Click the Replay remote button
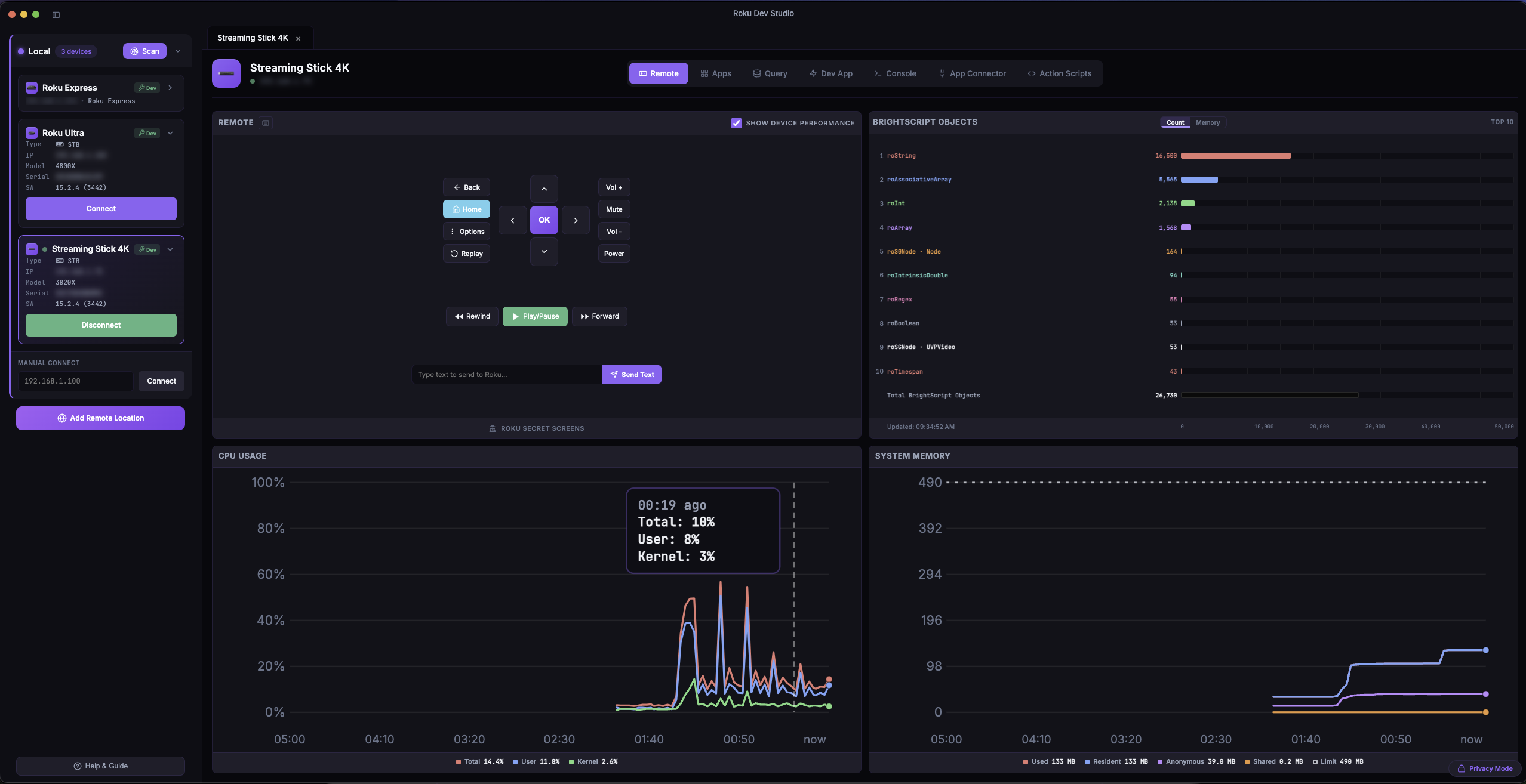Screen dimensions: 1526x784 coord(466,254)
